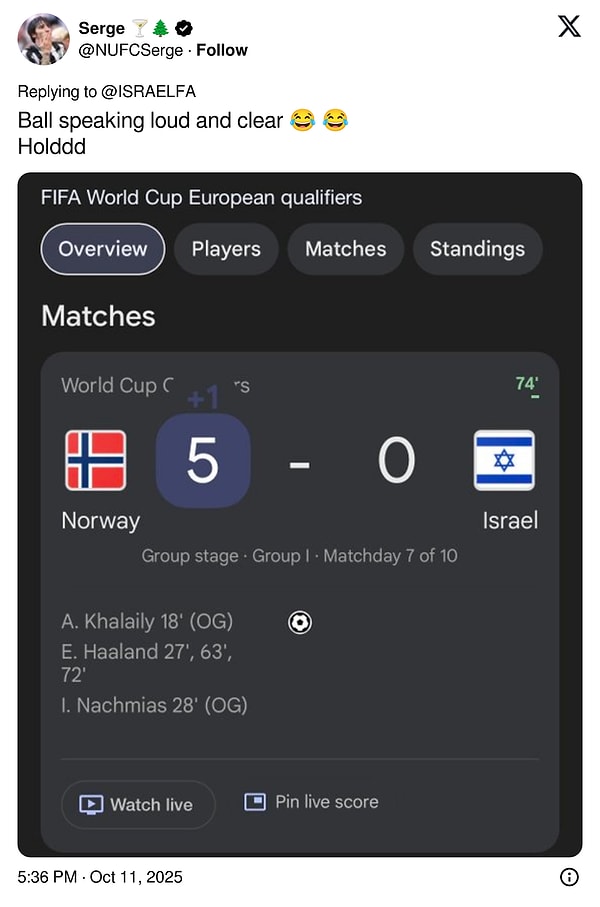Click the Watch live play icon

(91, 804)
